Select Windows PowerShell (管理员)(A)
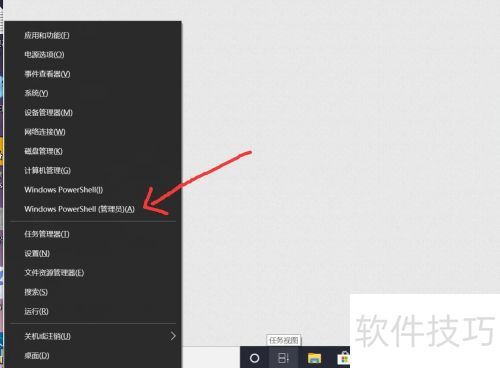Screen dimensions: 500x368 coord(79,209)
